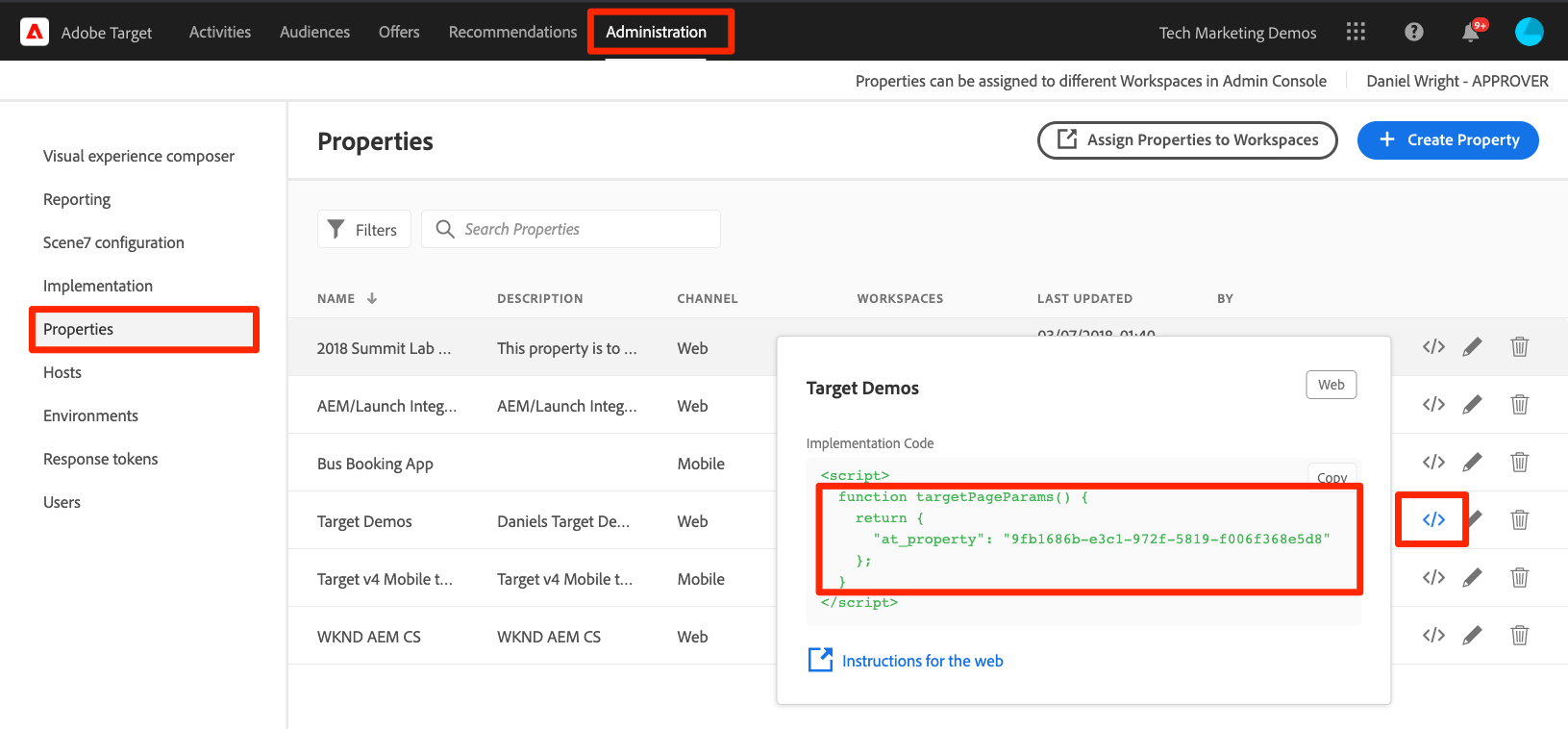Viewport: 1568px width, 729px height.
Task: Show implementation code for Target v4 Mobile
Action: pyautogui.click(x=1433, y=577)
